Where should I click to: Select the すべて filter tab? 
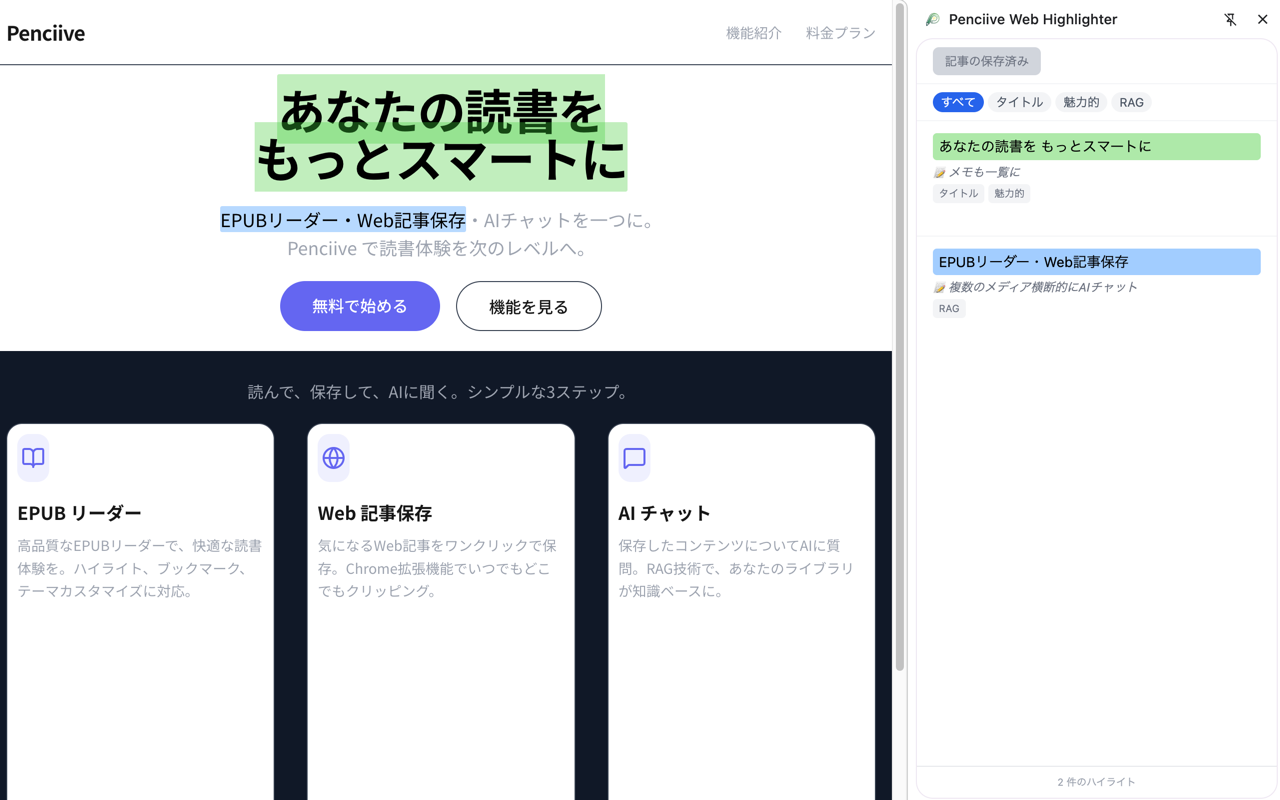coord(958,102)
